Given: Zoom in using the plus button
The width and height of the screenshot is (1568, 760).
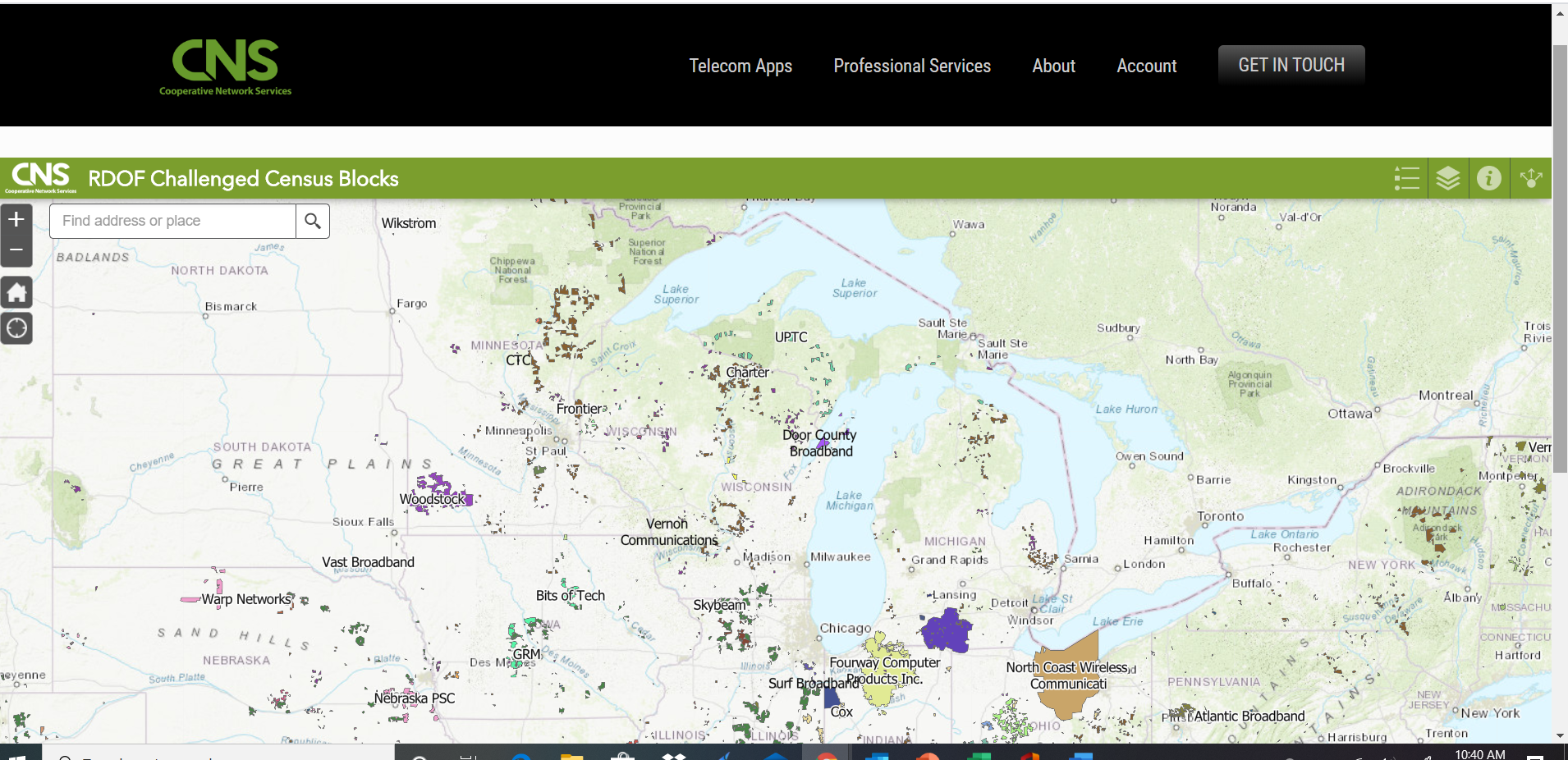Looking at the screenshot, I should click(x=16, y=218).
